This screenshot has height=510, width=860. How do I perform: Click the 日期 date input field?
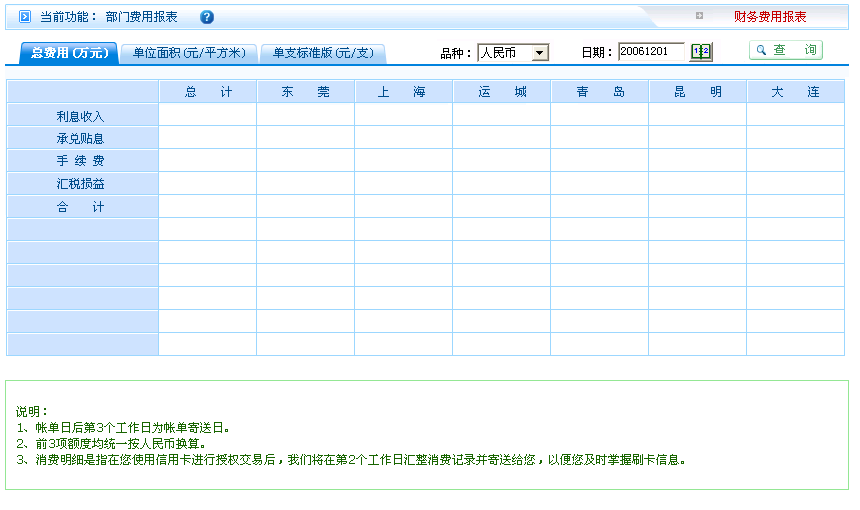(650, 52)
